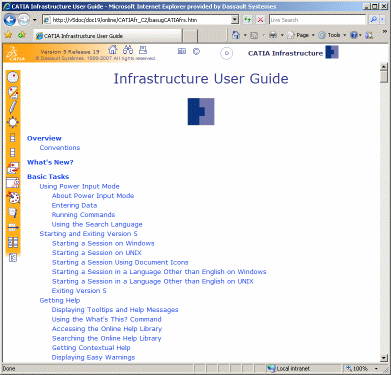Click the blue CATIA Infrastructure logo in header
The height and width of the screenshot is (375, 391).
point(332,52)
